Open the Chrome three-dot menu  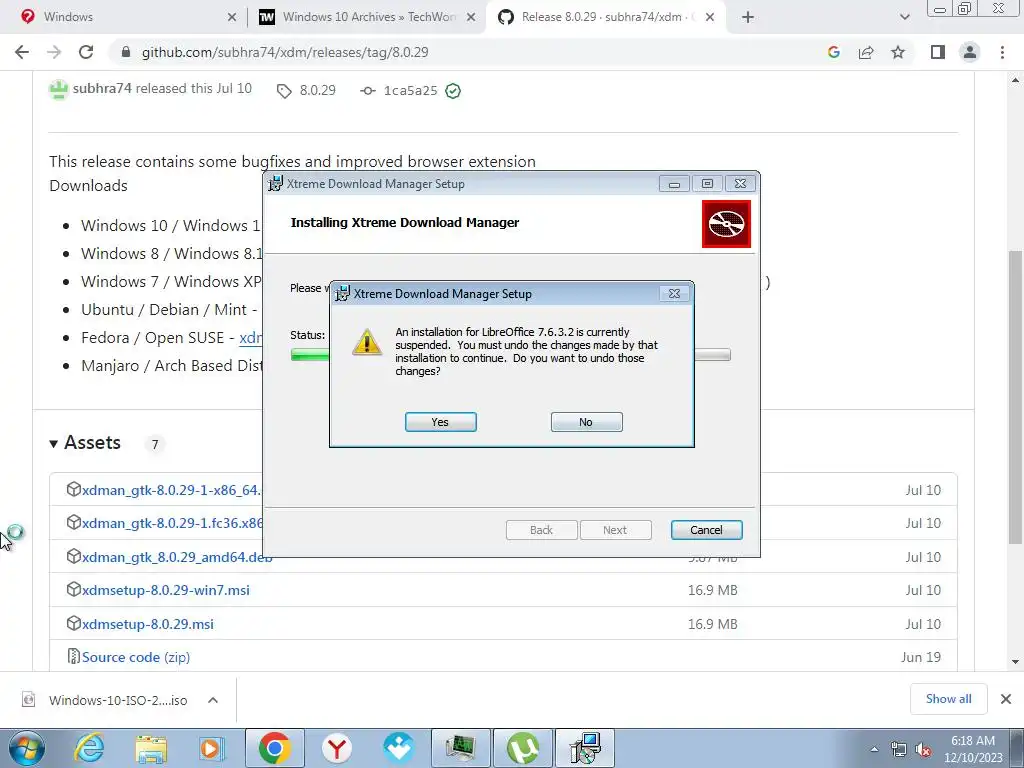[1002, 52]
